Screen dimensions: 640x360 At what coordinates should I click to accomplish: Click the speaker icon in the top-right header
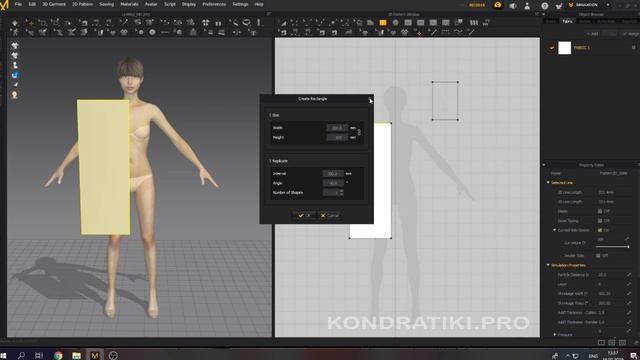point(513,5)
